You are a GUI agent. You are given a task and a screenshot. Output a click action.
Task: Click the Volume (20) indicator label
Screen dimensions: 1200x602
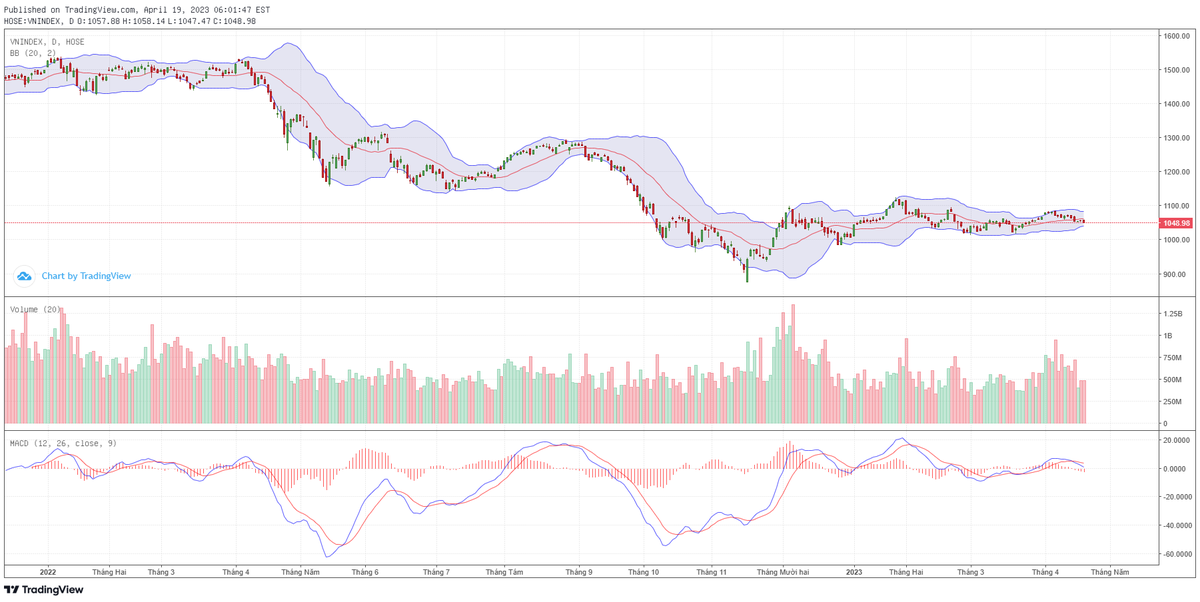pyautogui.click(x=36, y=309)
